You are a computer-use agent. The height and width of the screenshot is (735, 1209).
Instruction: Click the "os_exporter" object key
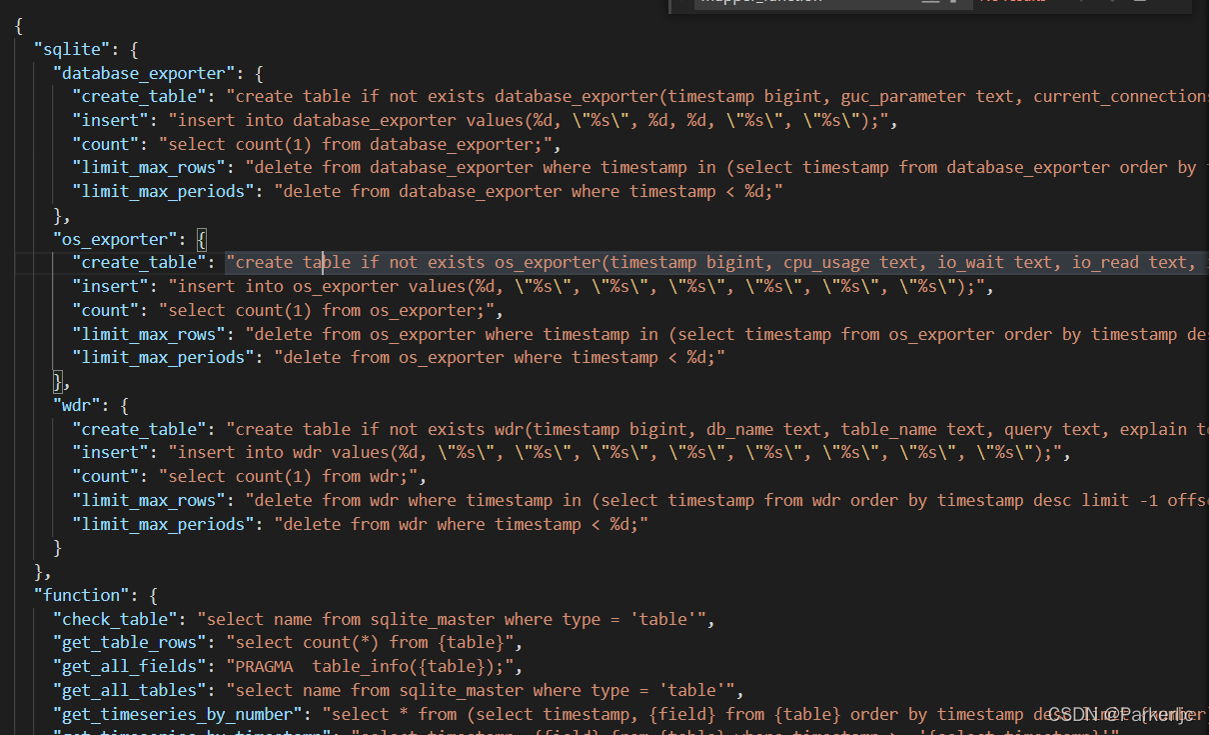pyautogui.click(x=114, y=239)
